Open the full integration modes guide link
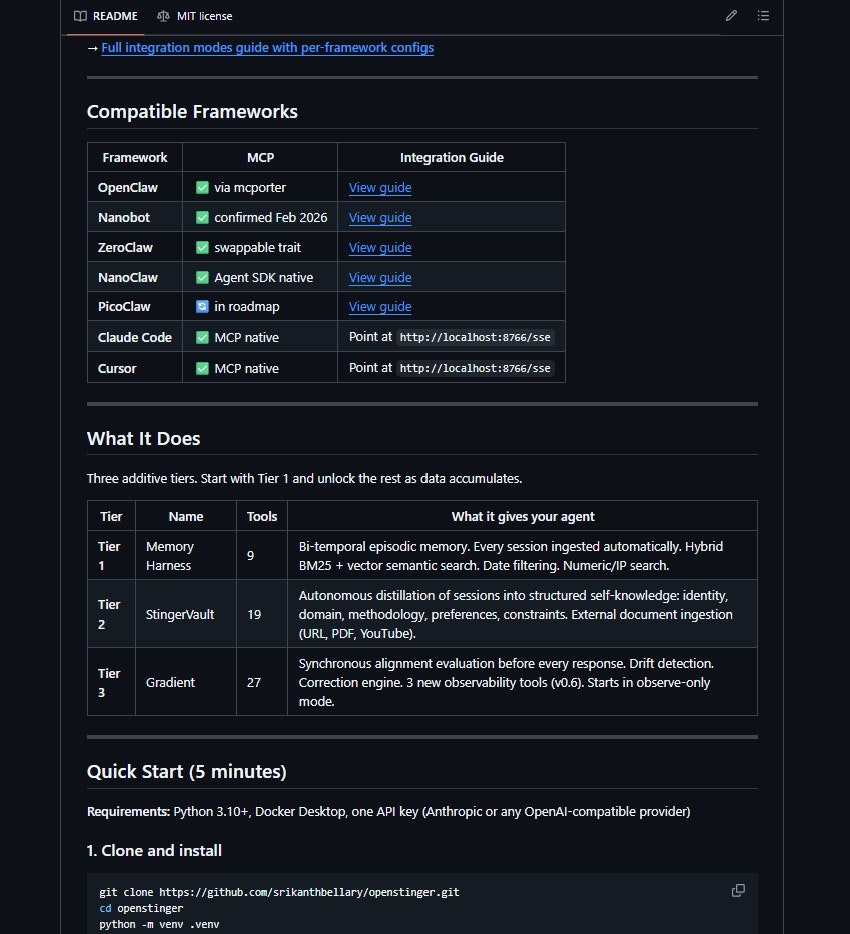The width and height of the screenshot is (850, 934). click(267, 47)
